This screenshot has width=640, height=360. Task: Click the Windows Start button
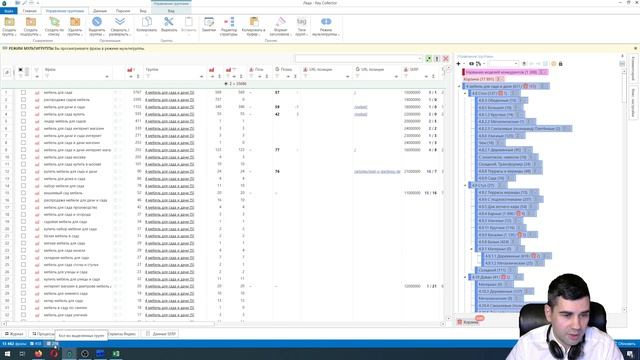(7, 353)
